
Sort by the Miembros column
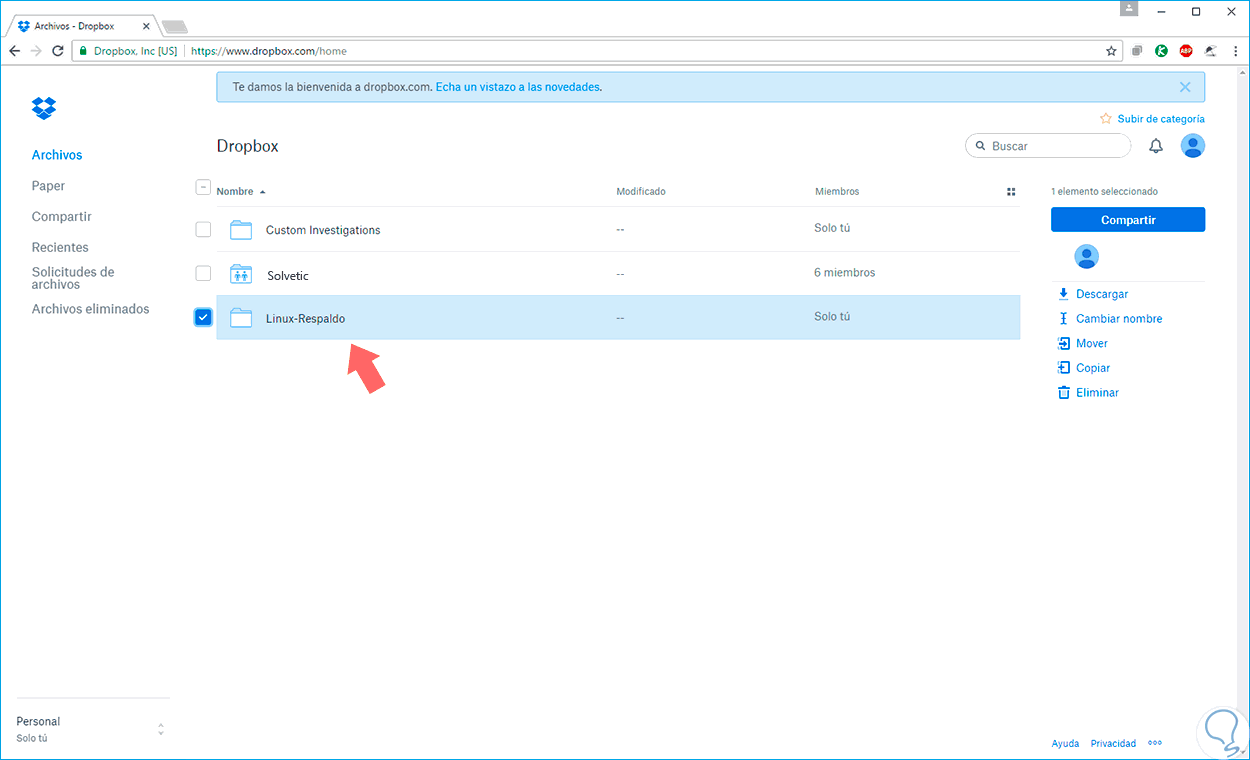point(837,192)
